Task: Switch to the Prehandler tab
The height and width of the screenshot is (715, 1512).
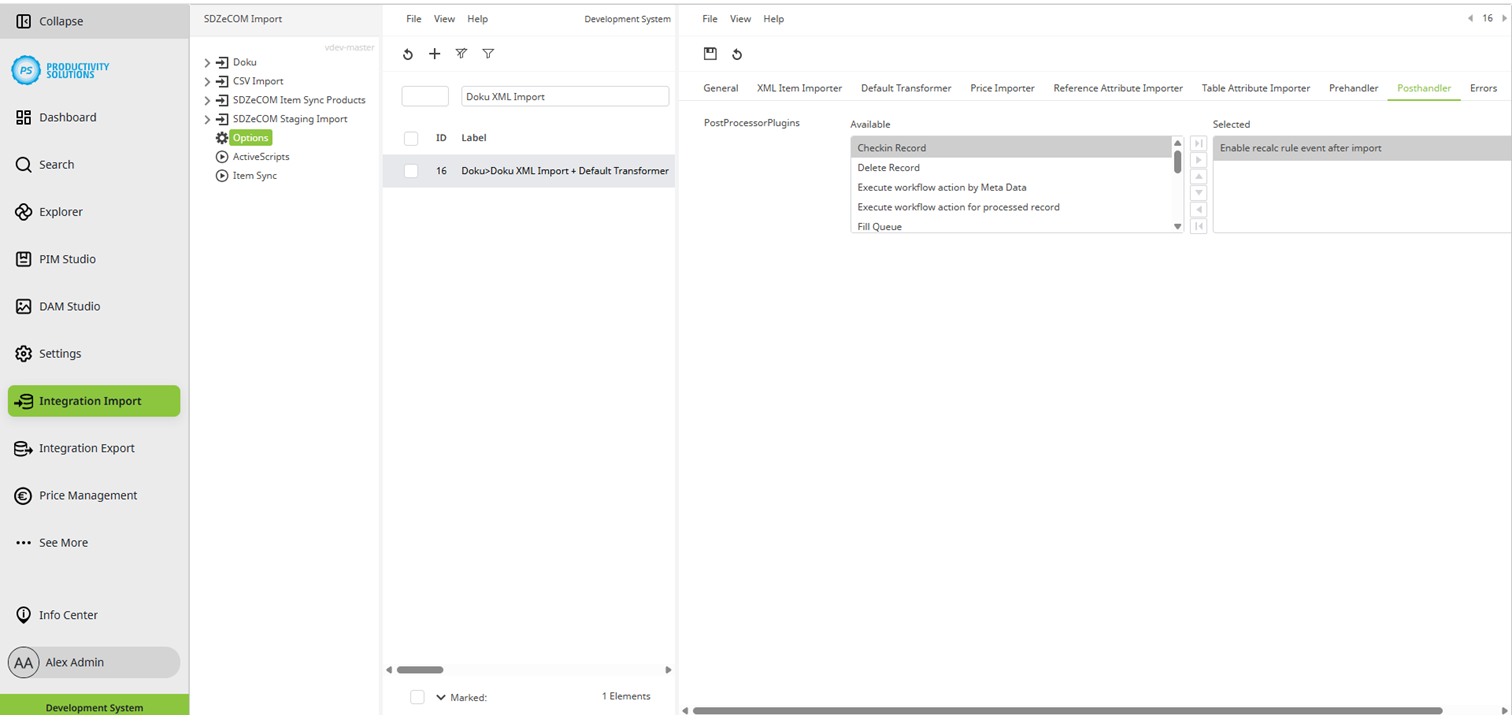Action: [1353, 88]
